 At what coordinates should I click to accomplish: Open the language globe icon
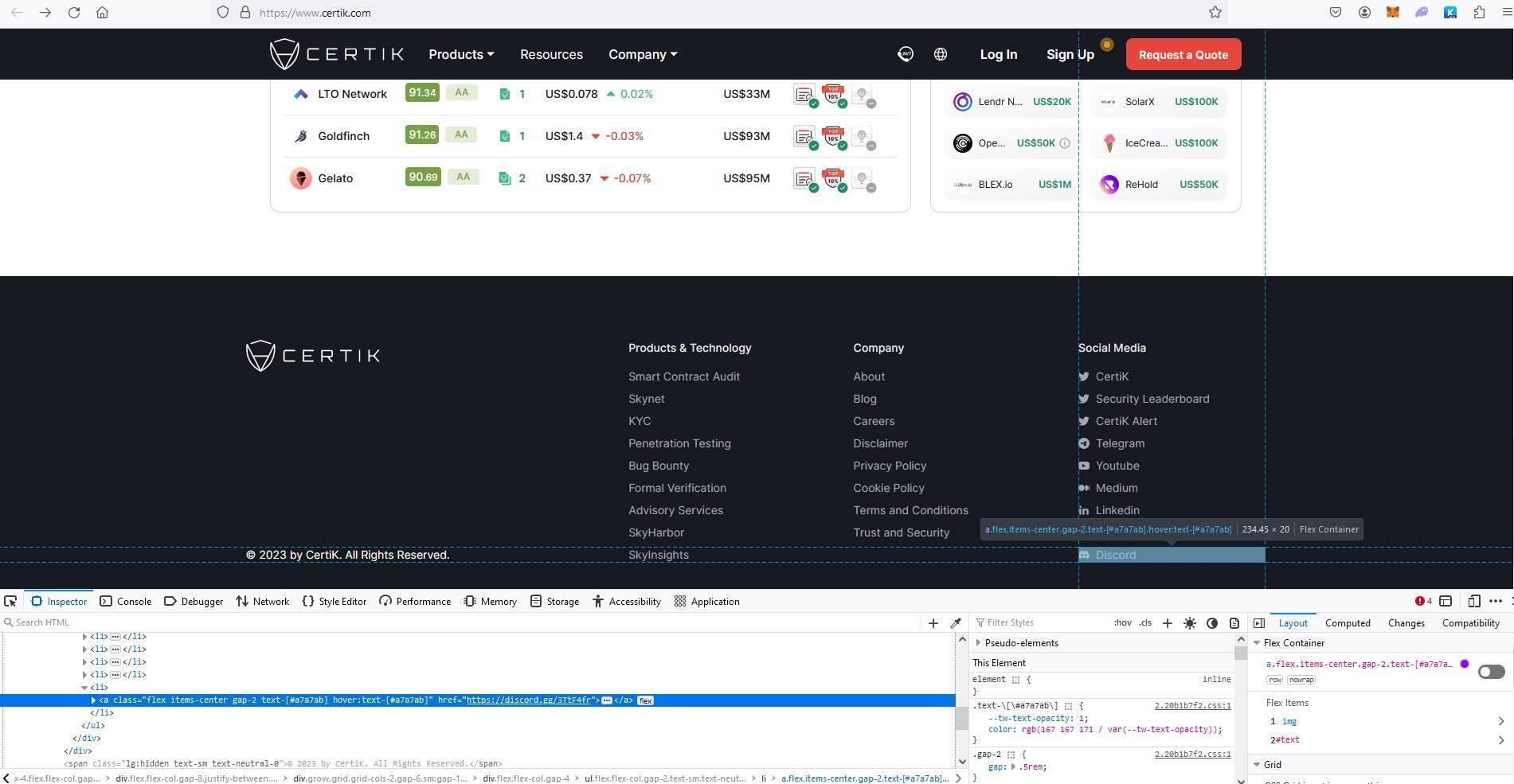(941, 54)
